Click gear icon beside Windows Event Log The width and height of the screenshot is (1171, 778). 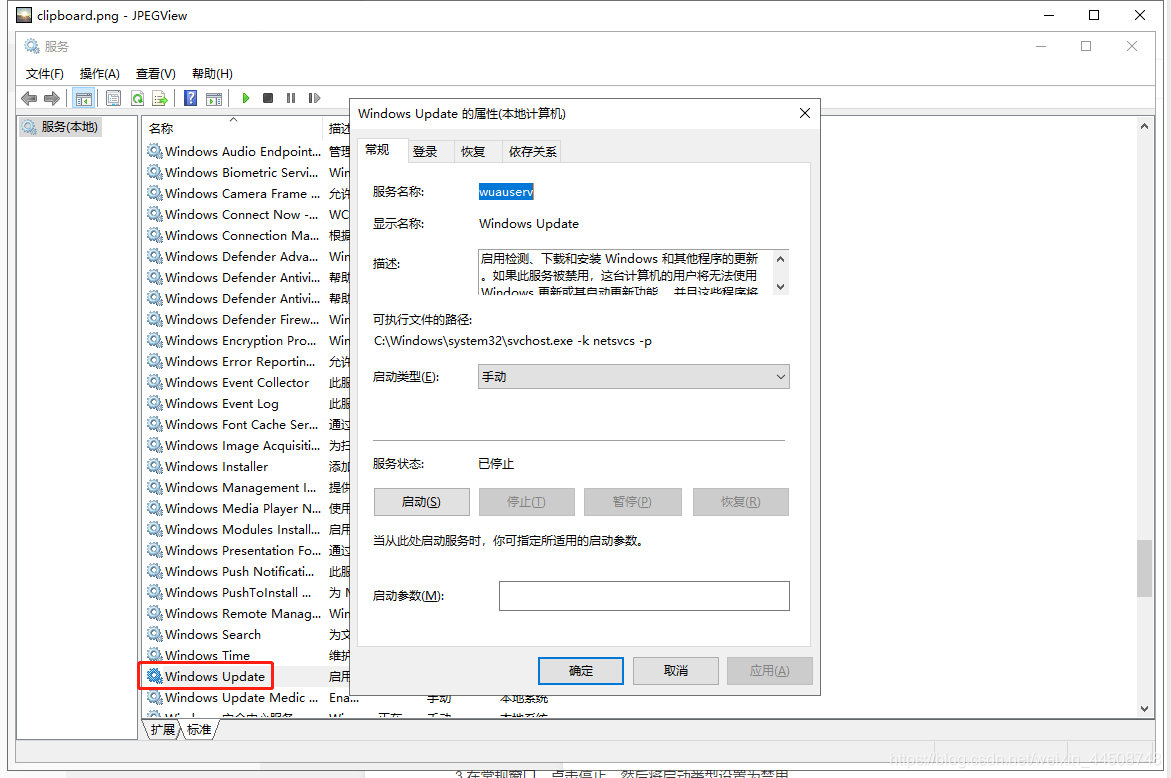[155, 403]
